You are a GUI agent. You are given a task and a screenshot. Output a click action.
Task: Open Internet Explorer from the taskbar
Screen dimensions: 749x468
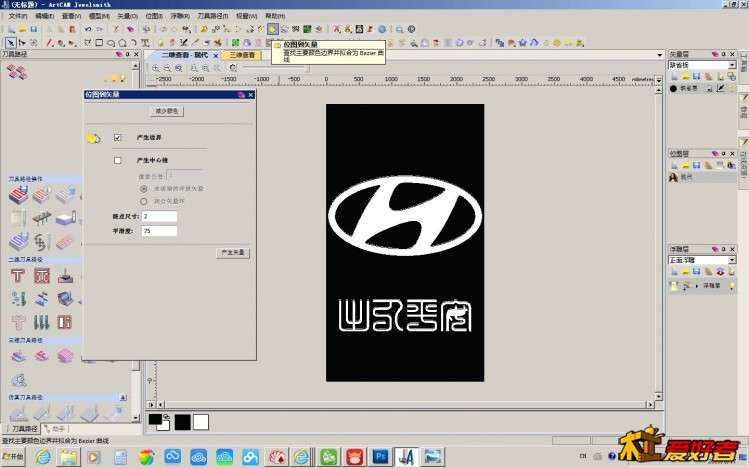pyautogui.click(x=43, y=457)
